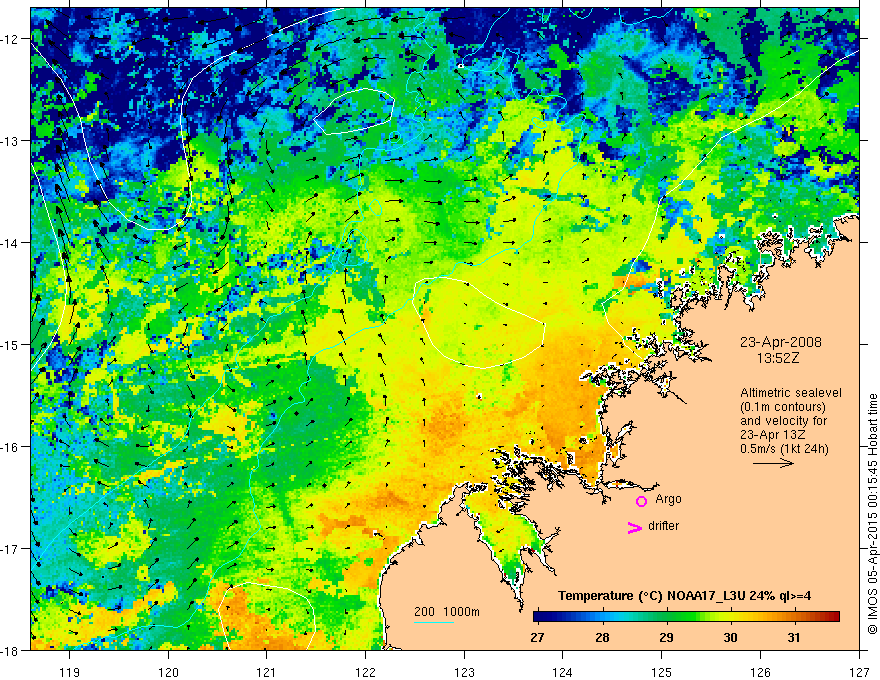Click the latitude axis label -15

pyautogui.click(x=10, y=345)
